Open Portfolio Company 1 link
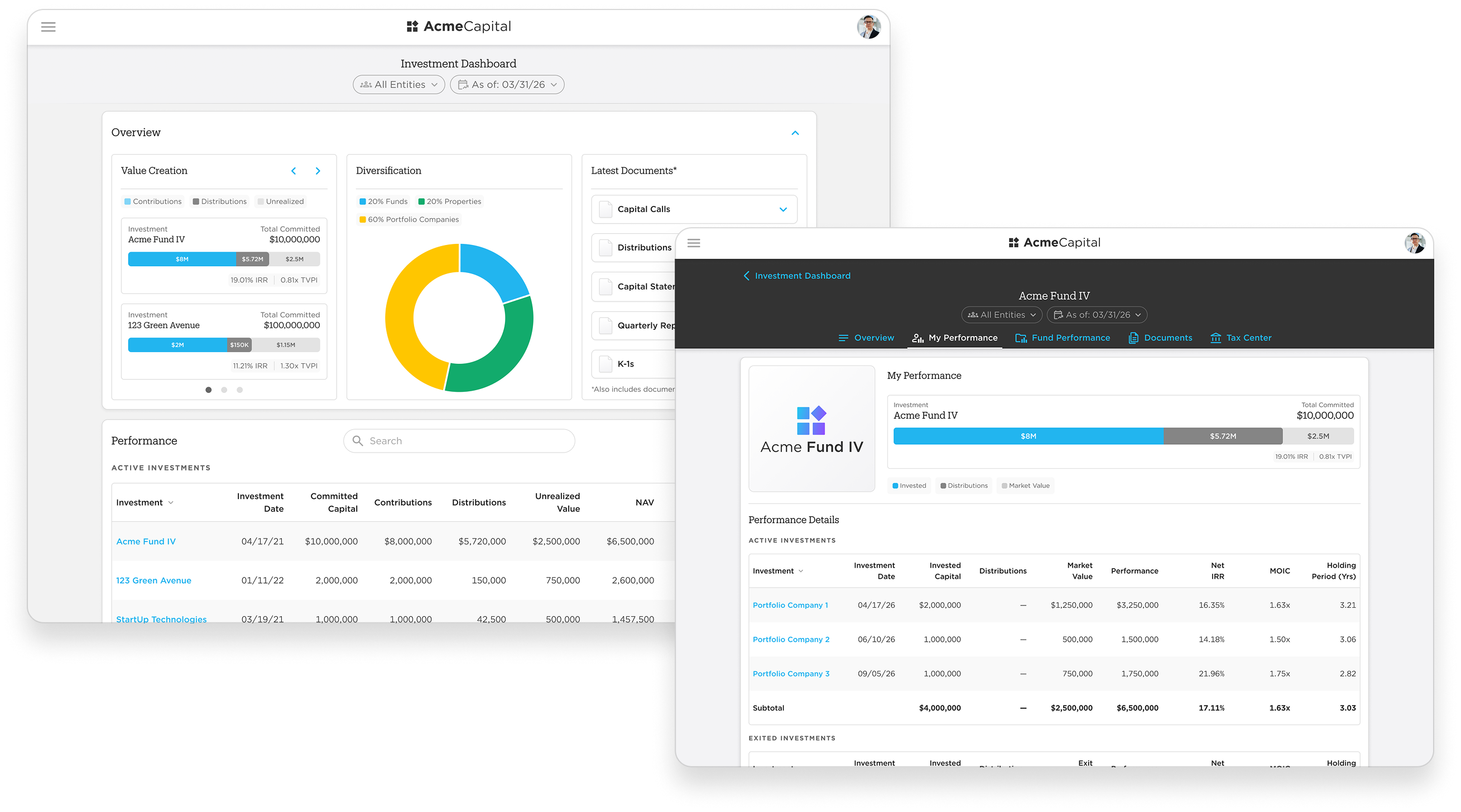The image size is (1461, 812). [x=790, y=605]
